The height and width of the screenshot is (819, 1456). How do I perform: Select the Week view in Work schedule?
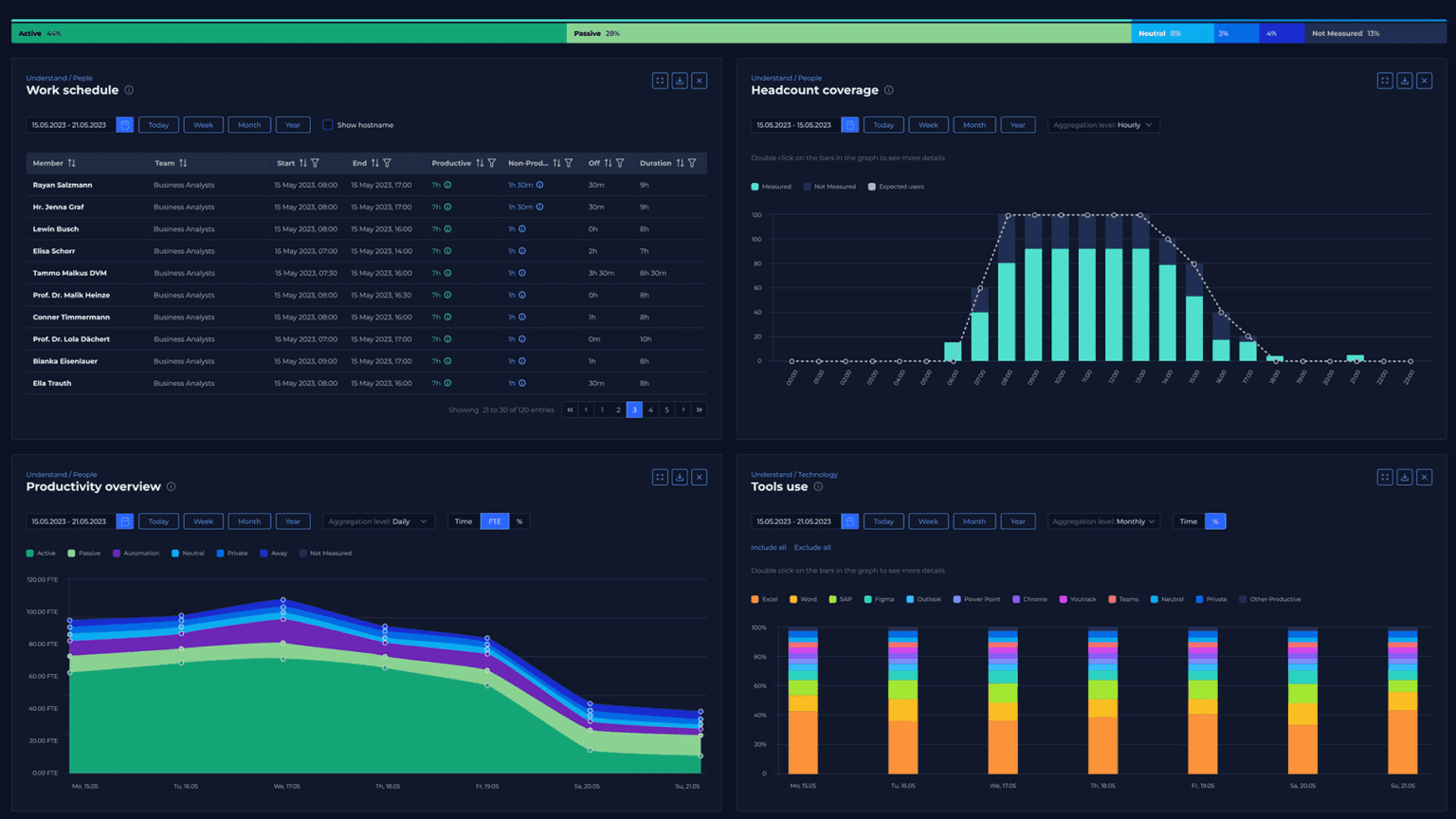(203, 124)
